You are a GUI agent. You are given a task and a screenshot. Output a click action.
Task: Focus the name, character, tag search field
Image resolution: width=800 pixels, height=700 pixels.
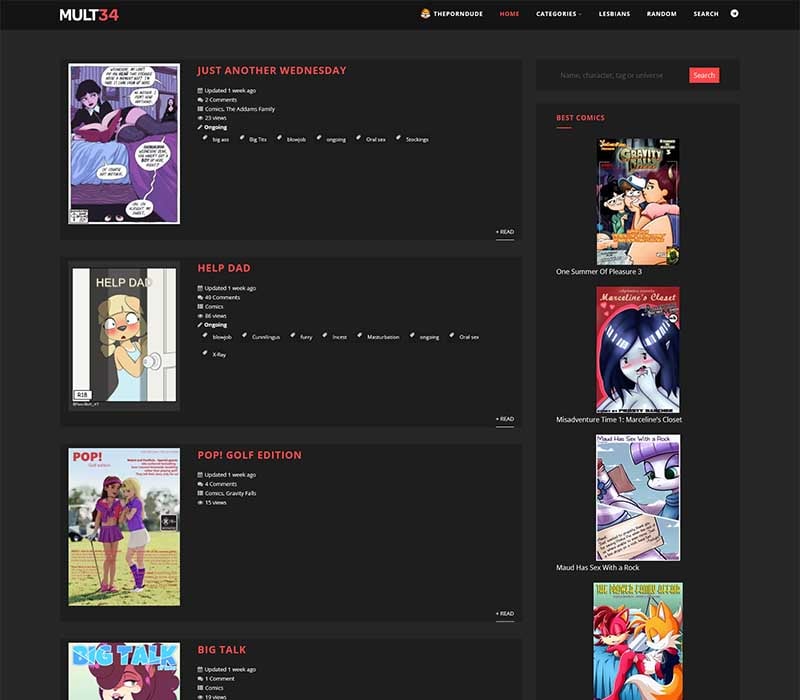pos(620,75)
